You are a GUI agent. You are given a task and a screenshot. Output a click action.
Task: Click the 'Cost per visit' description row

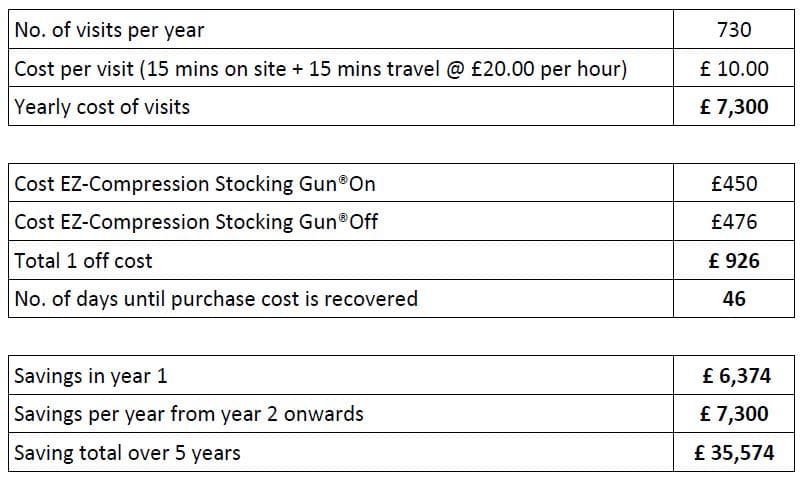pyautogui.click(x=320, y=69)
